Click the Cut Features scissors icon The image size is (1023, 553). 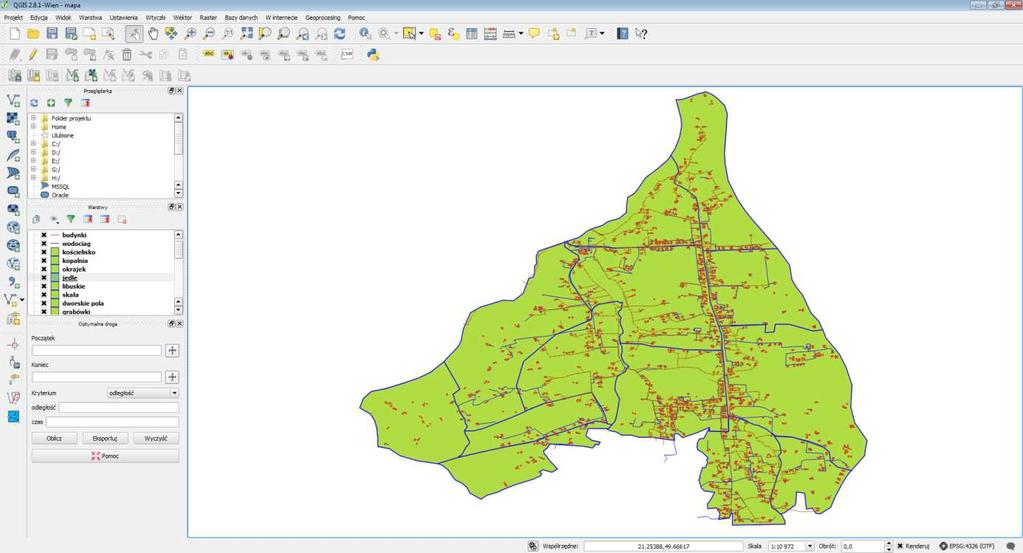pos(145,55)
